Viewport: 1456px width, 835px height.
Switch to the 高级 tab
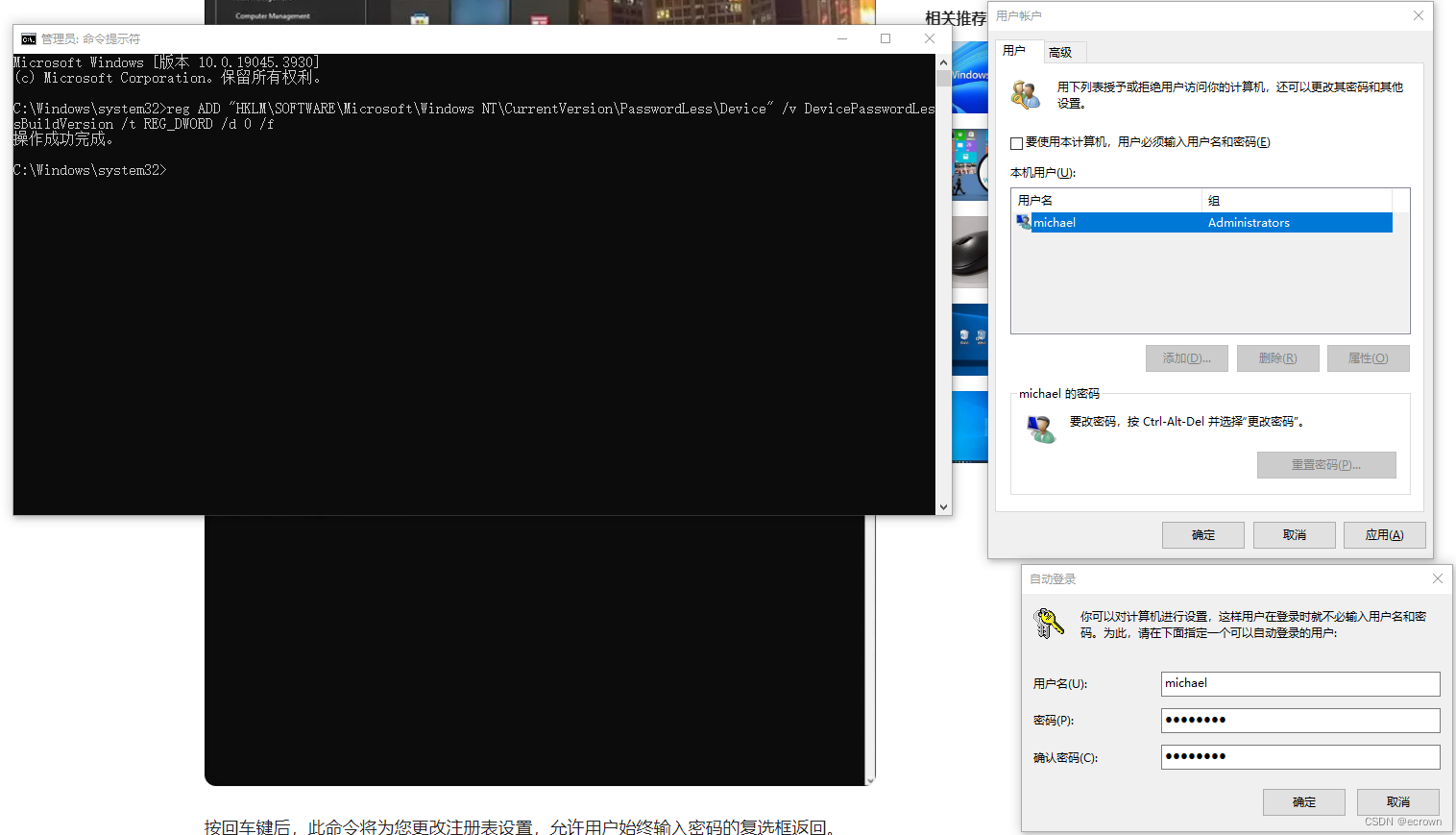point(1060,52)
